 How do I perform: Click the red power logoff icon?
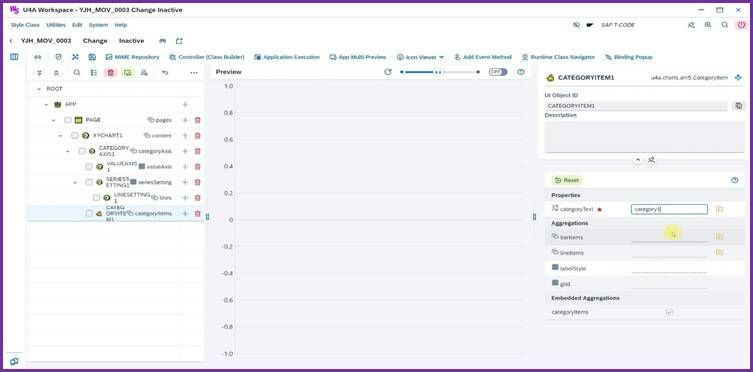pyautogui.click(x=741, y=25)
